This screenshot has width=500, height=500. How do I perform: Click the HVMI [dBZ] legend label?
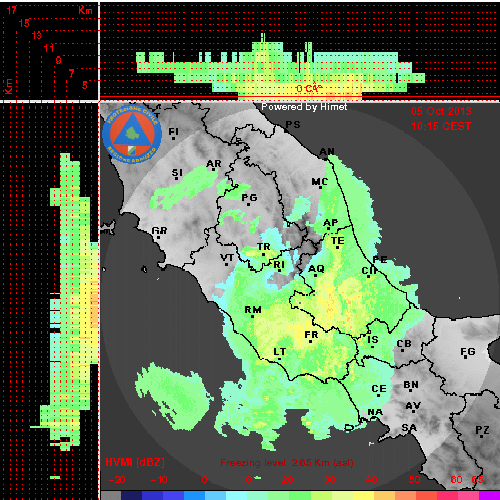coord(135,462)
